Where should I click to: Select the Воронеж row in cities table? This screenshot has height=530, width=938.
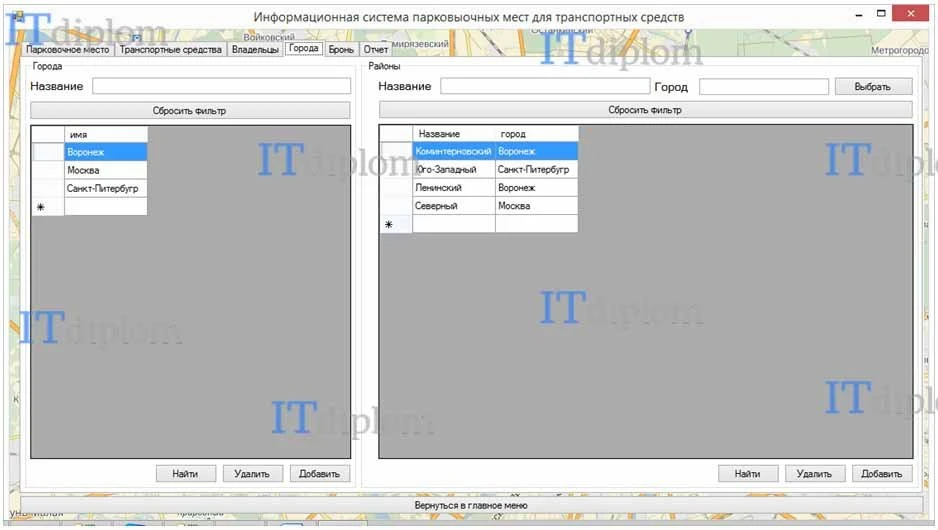105,152
